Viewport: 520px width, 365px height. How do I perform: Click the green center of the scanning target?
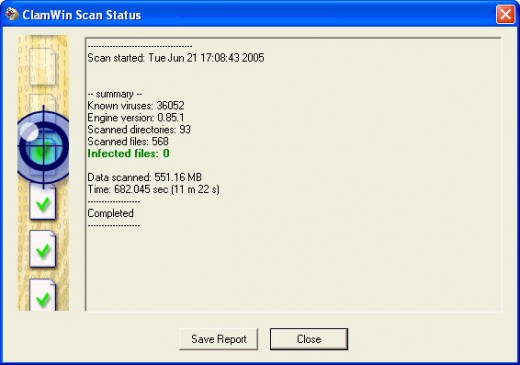[42, 151]
